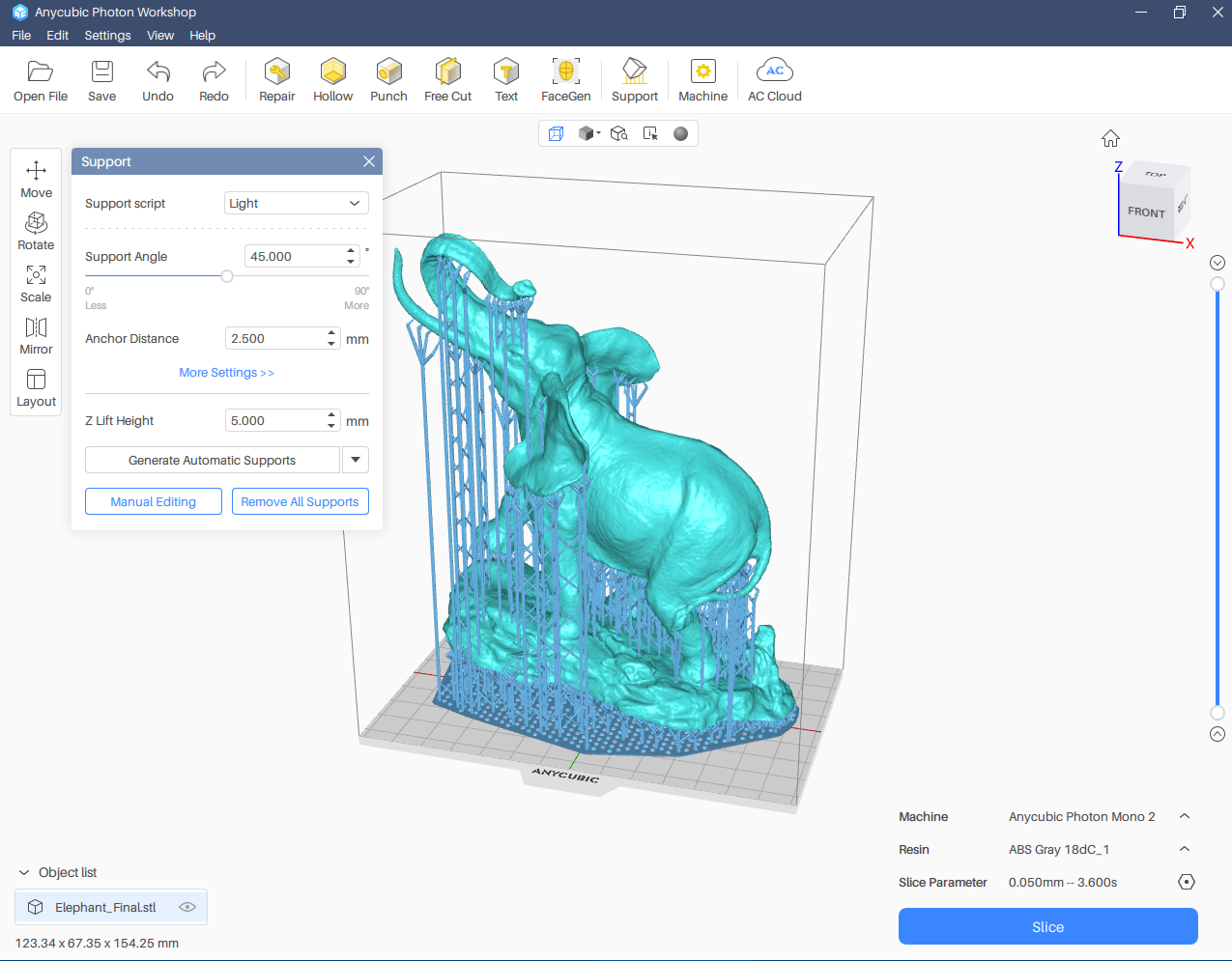1232x961 pixels.
Task: Open the solid display mode dropdown
Action: pos(589,133)
